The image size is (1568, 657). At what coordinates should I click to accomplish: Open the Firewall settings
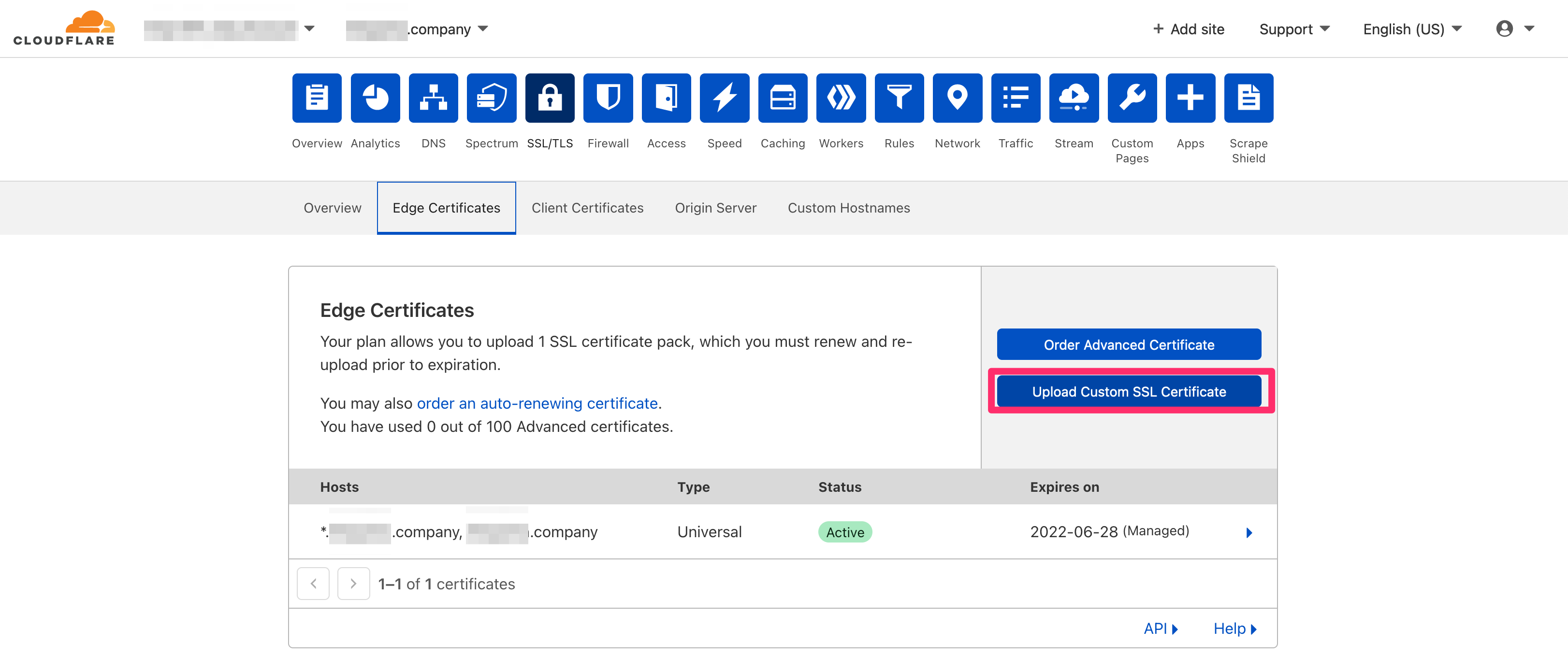tap(608, 98)
